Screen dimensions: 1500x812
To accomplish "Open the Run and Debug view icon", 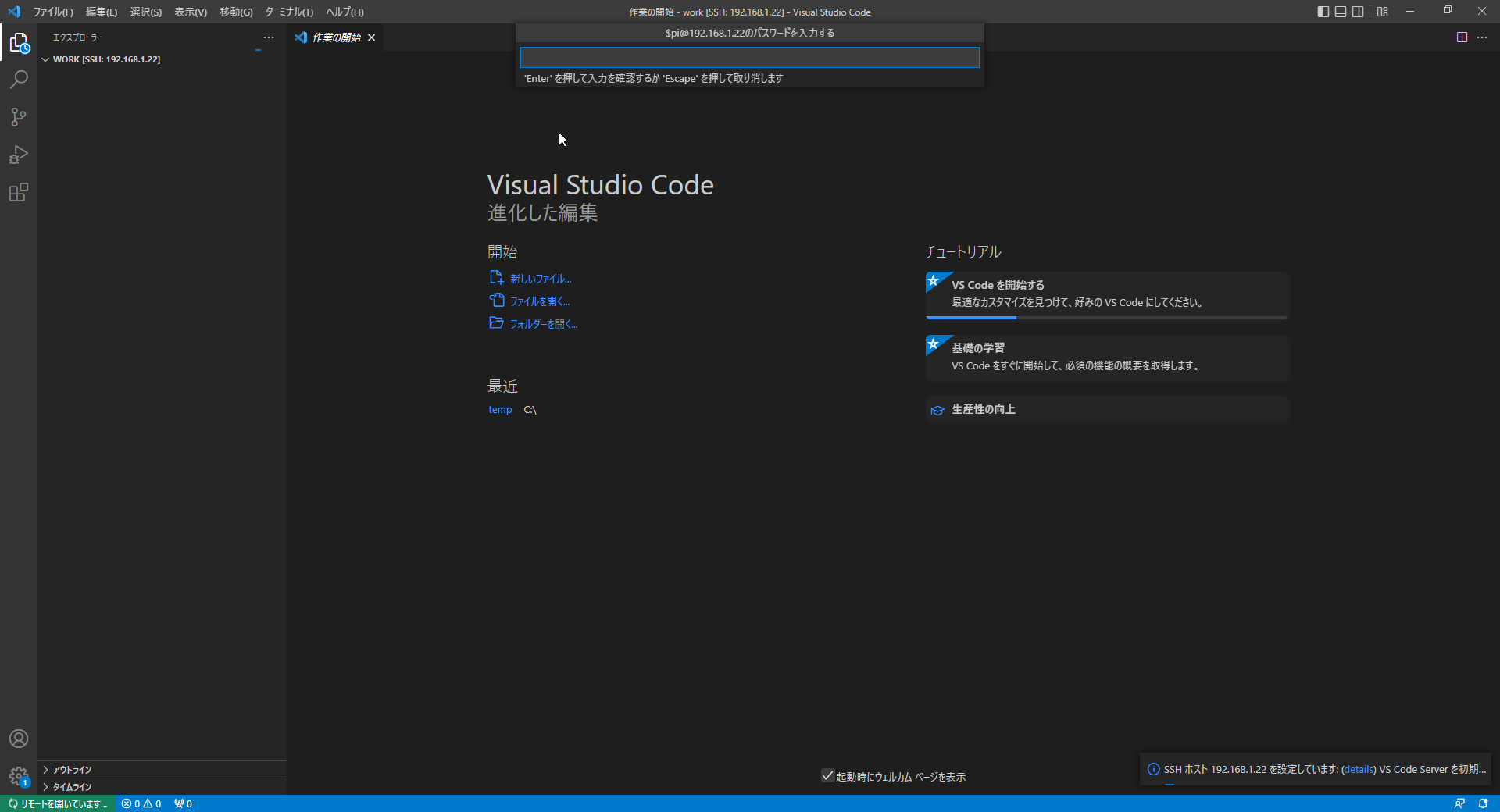I will pyautogui.click(x=19, y=155).
